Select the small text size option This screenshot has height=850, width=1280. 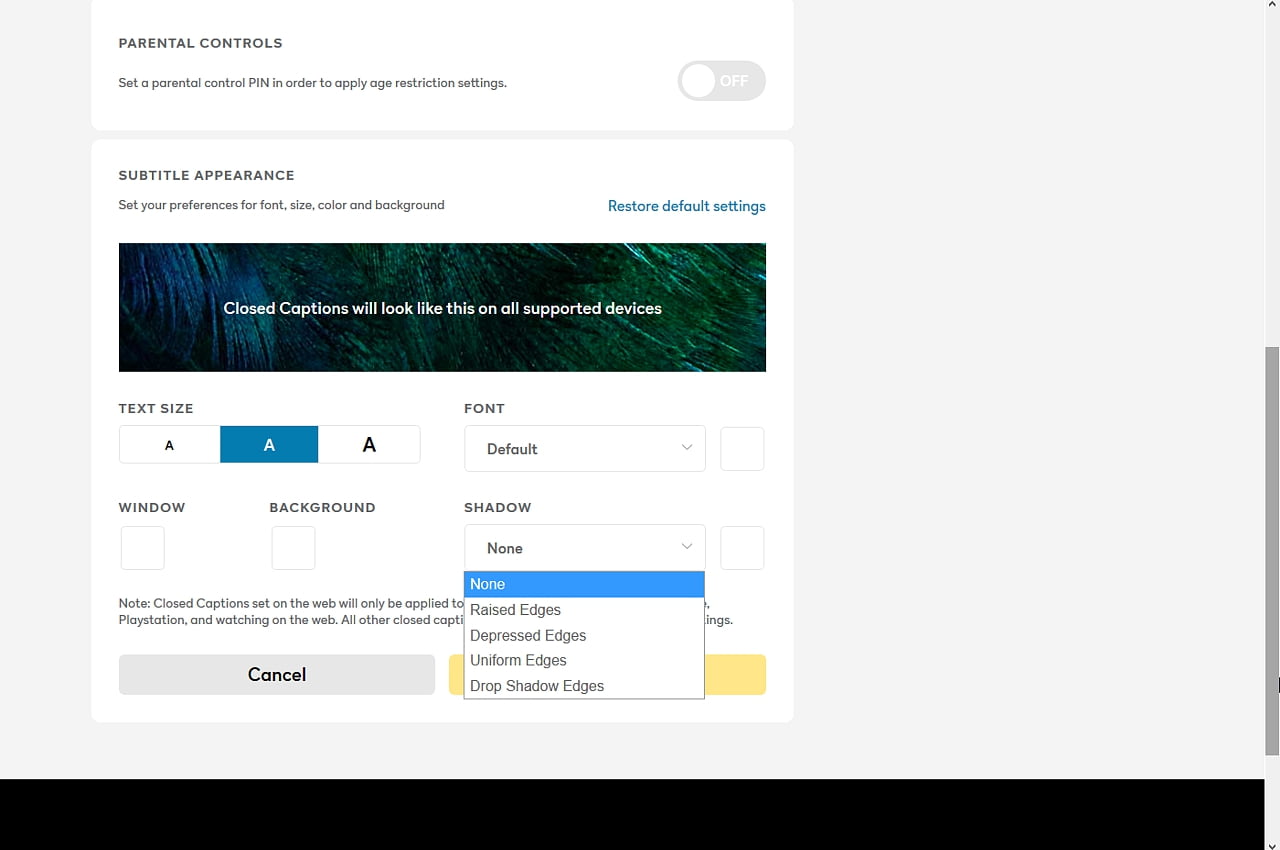pyautogui.click(x=169, y=444)
